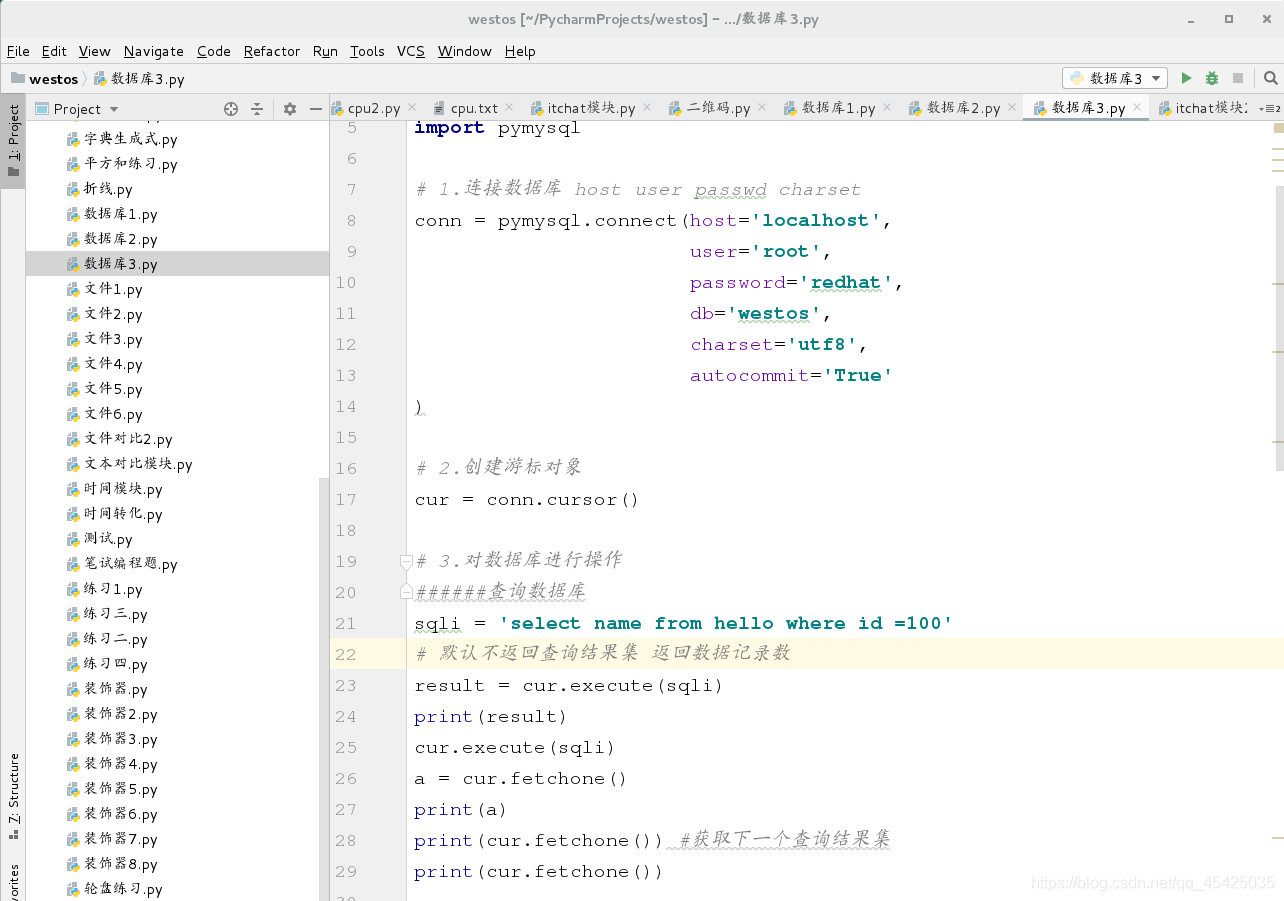
Task: Open the Refactor menu
Action: pos(272,51)
